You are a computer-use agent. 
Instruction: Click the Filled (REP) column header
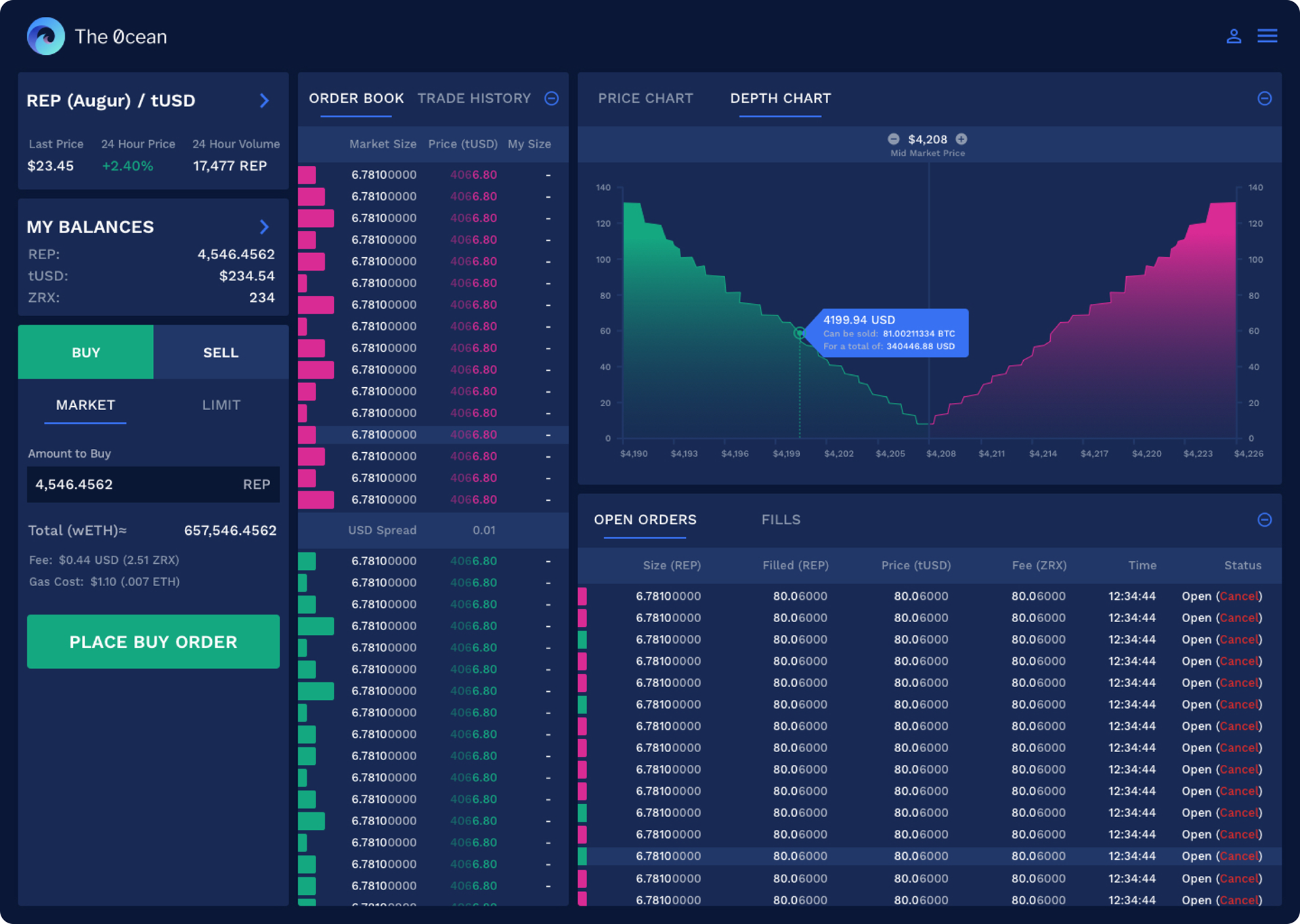click(796, 565)
